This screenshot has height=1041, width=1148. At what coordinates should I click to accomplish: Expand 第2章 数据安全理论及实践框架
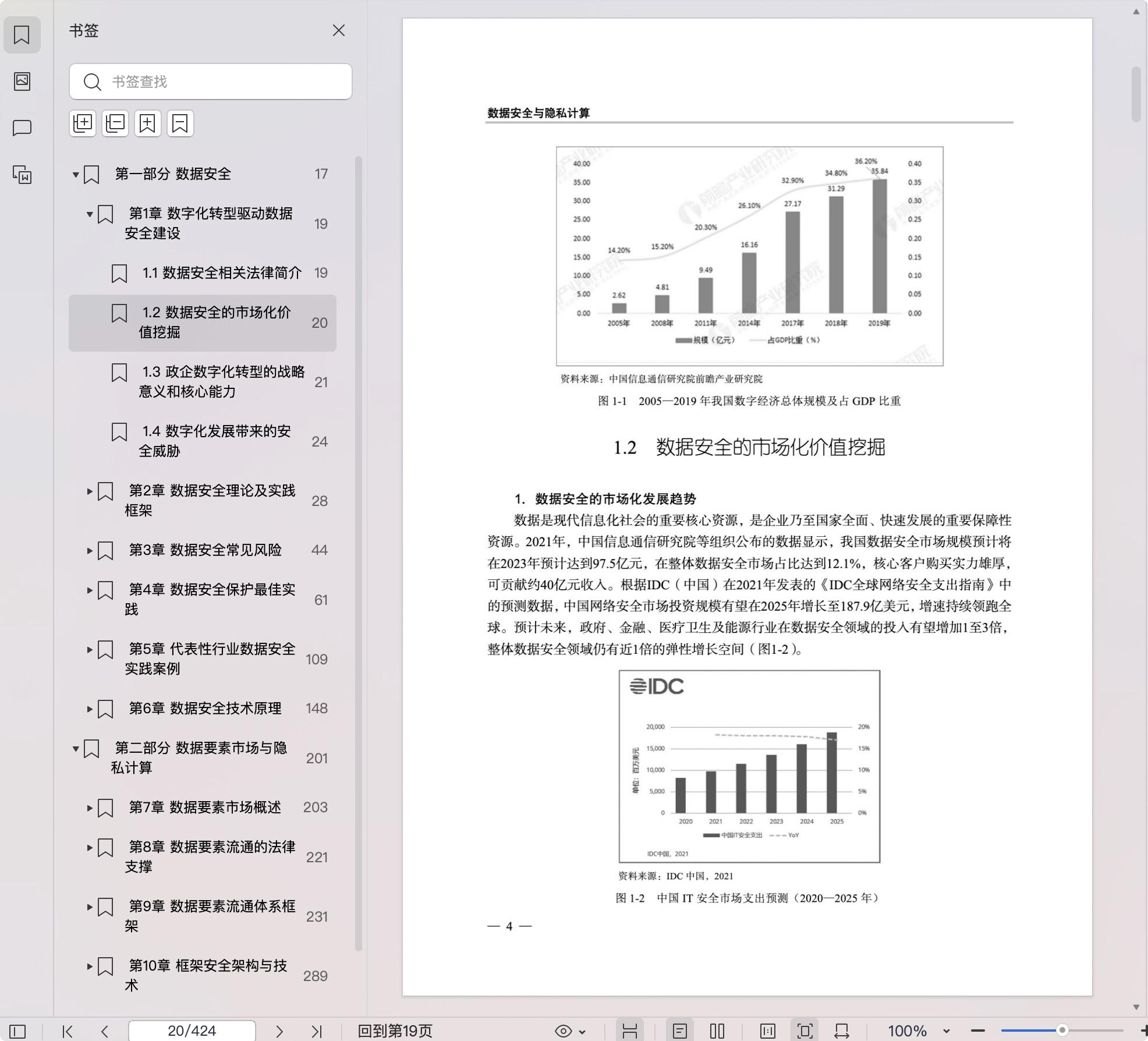(90, 491)
